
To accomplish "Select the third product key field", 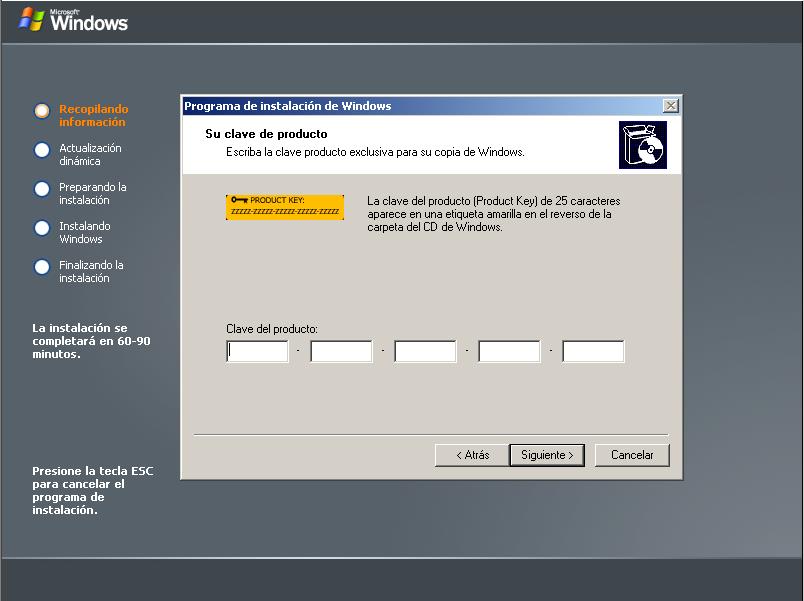I will click(x=426, y=351).
